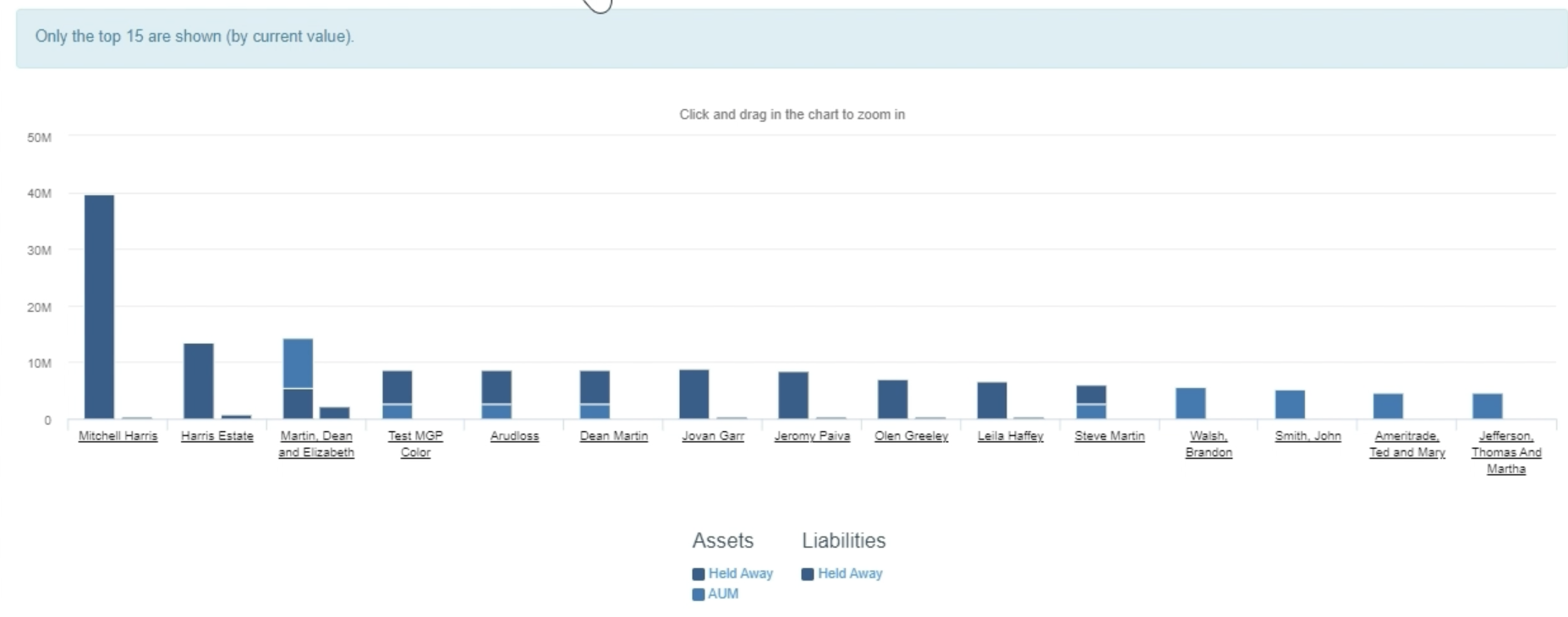
Task: Open the Test MGP Color link
Action: pos(415,444)
